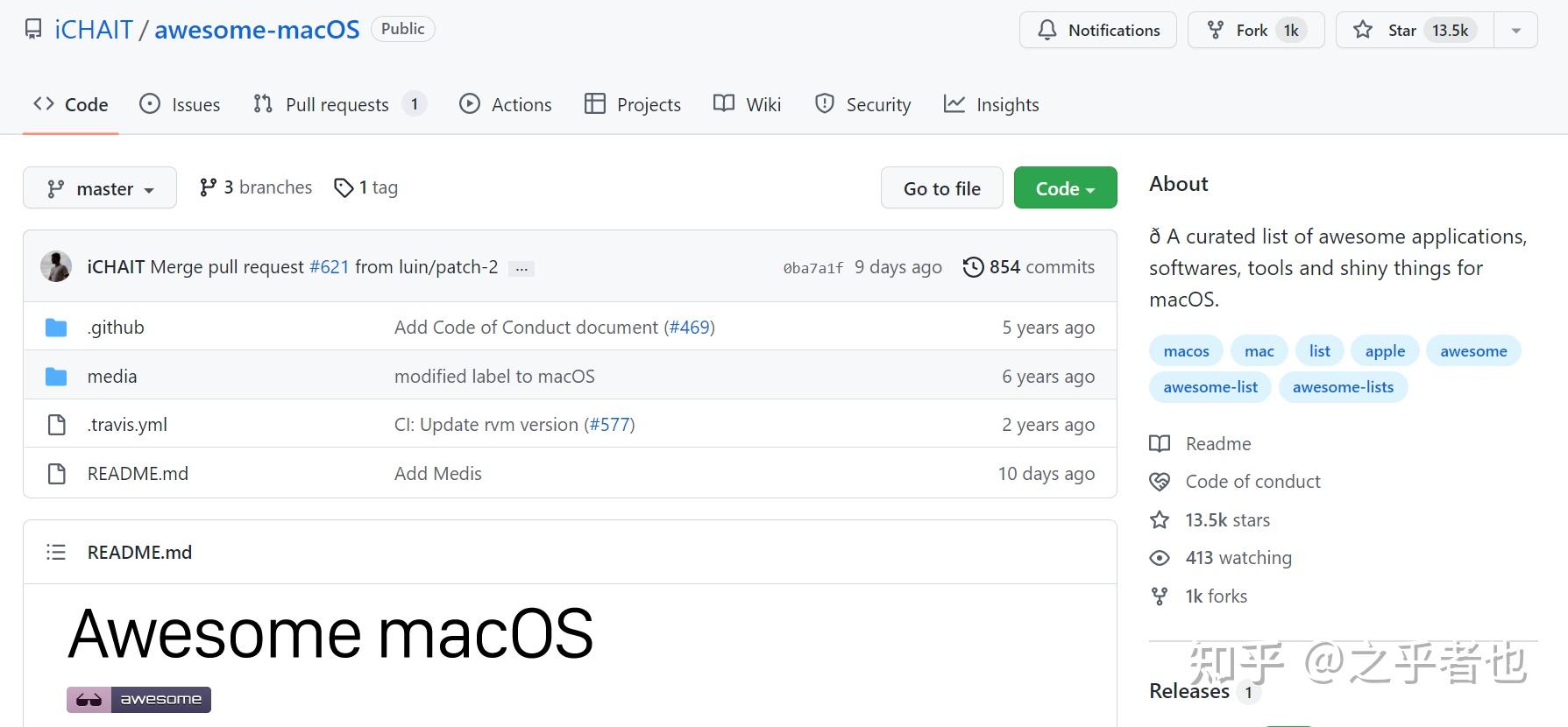Click the README table of contents icon

(x=56, y=553)
